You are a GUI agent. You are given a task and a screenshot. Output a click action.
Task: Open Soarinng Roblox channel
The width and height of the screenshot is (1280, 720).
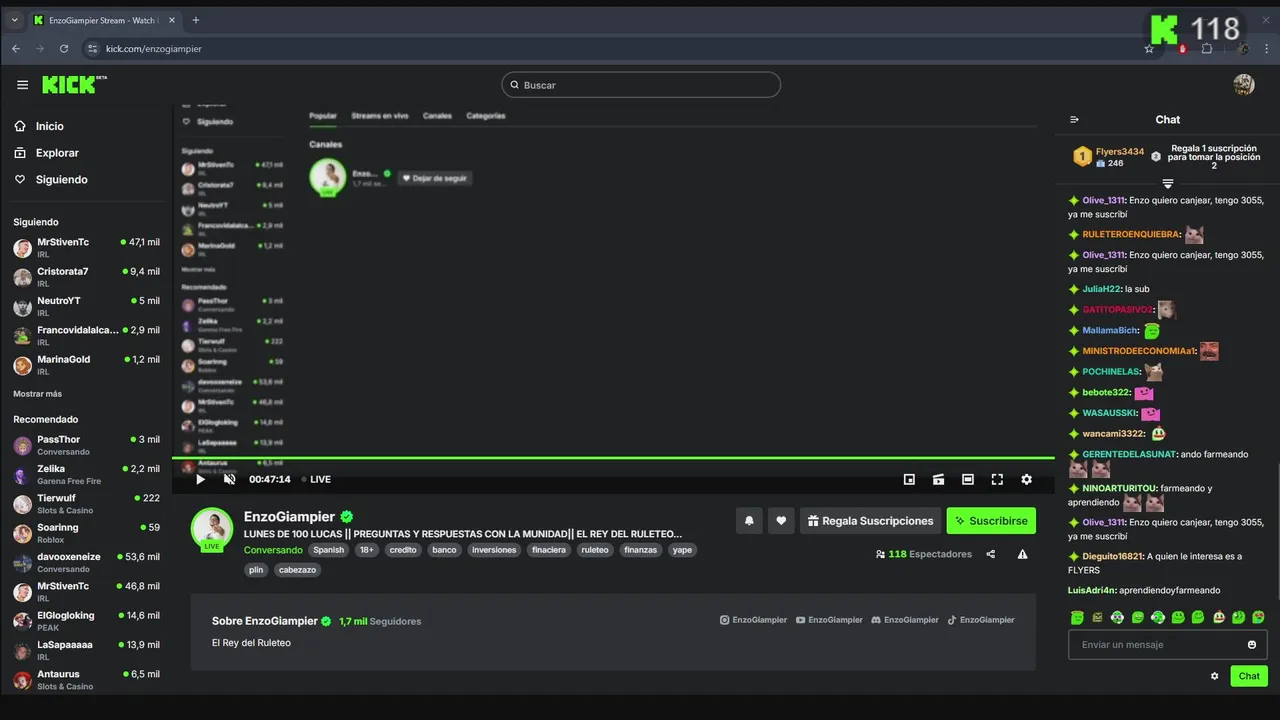point(87,533)
